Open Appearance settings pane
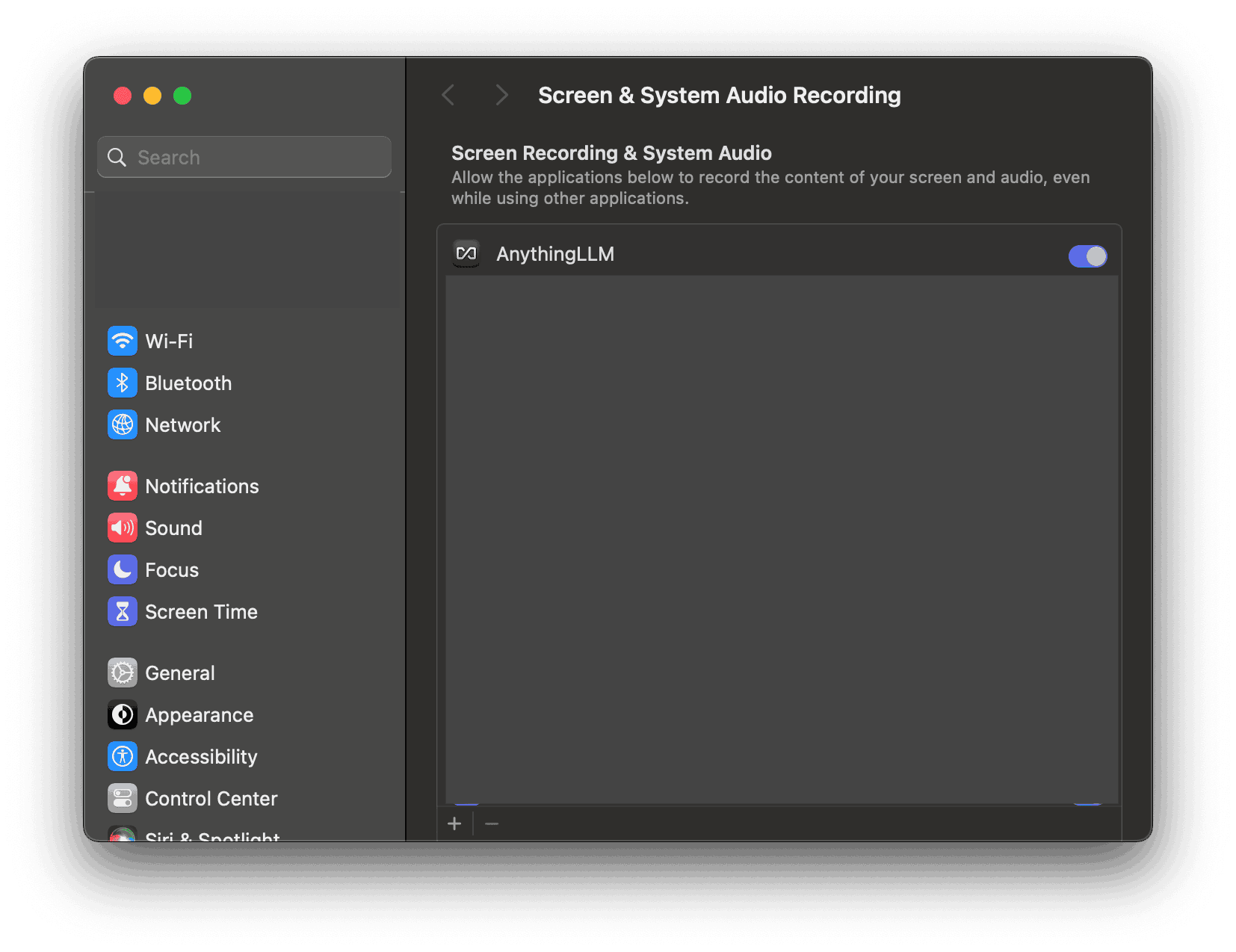The height and width of the screenshot is (952, 1236). point(199,715)
